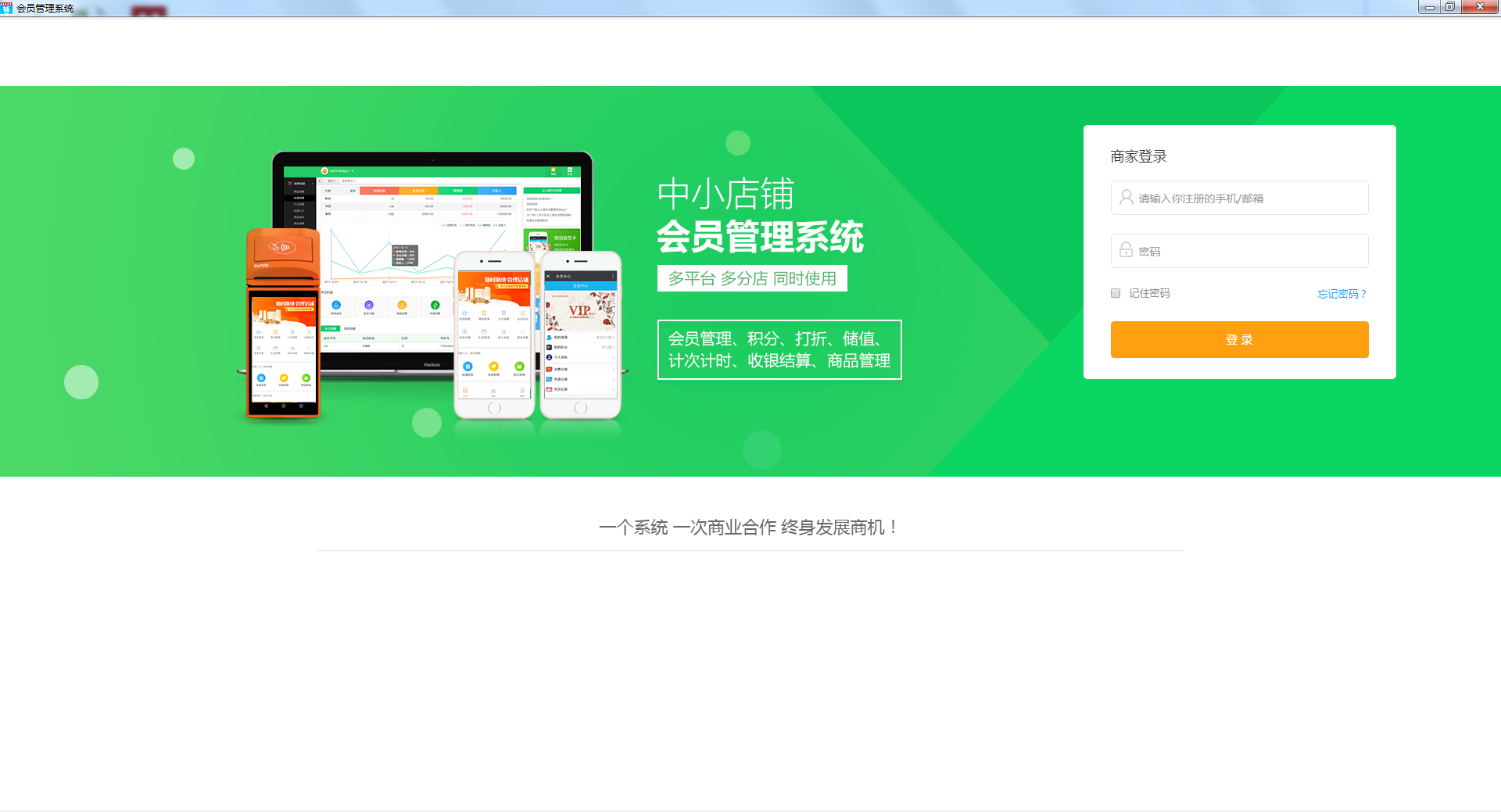The width and height of the screenshot is (1501, 812).
Task: Click the lock icon in password field
Action: 1126,251
